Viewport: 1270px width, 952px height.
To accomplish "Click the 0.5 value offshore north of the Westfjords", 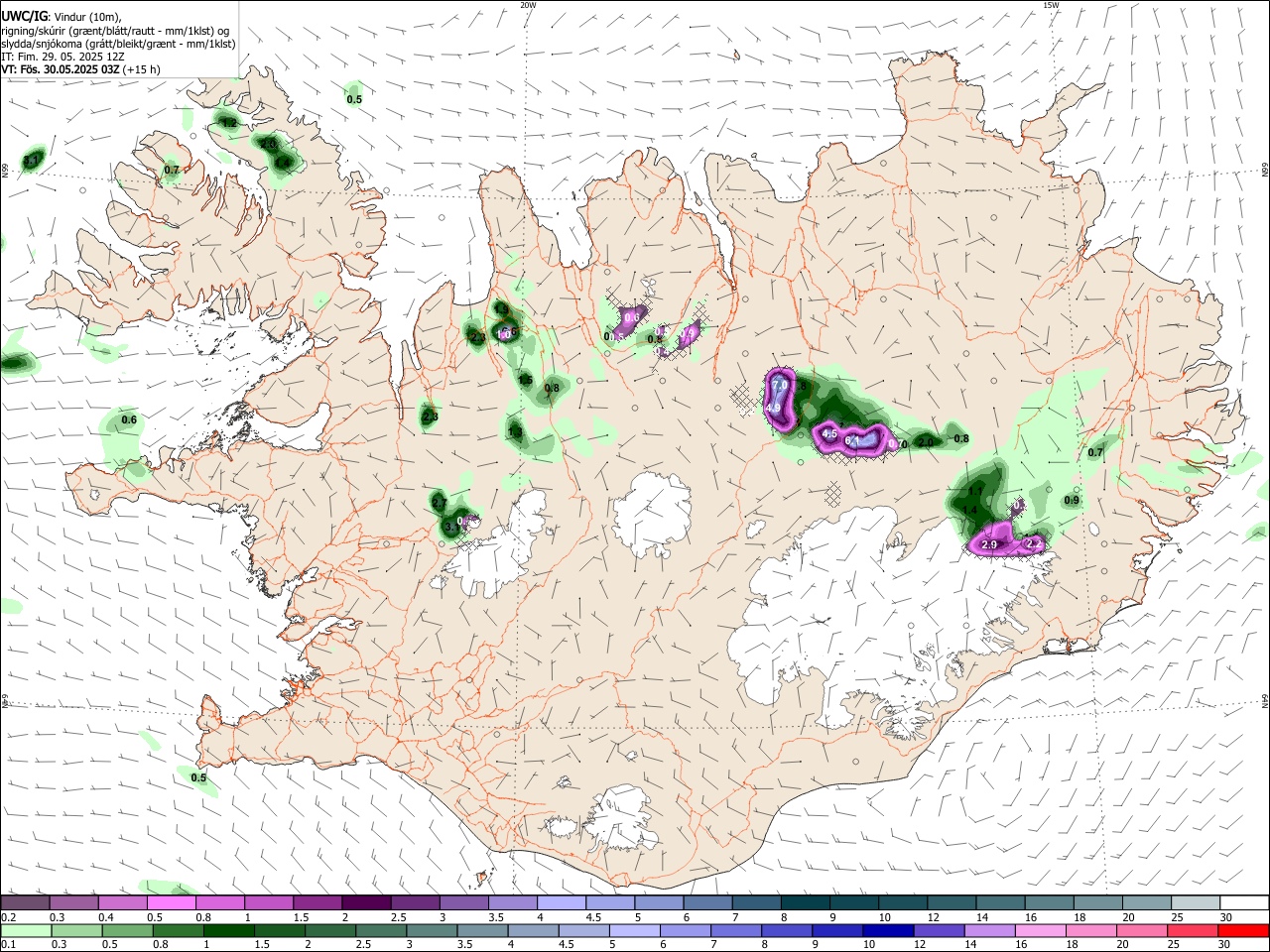I will 354,99.
